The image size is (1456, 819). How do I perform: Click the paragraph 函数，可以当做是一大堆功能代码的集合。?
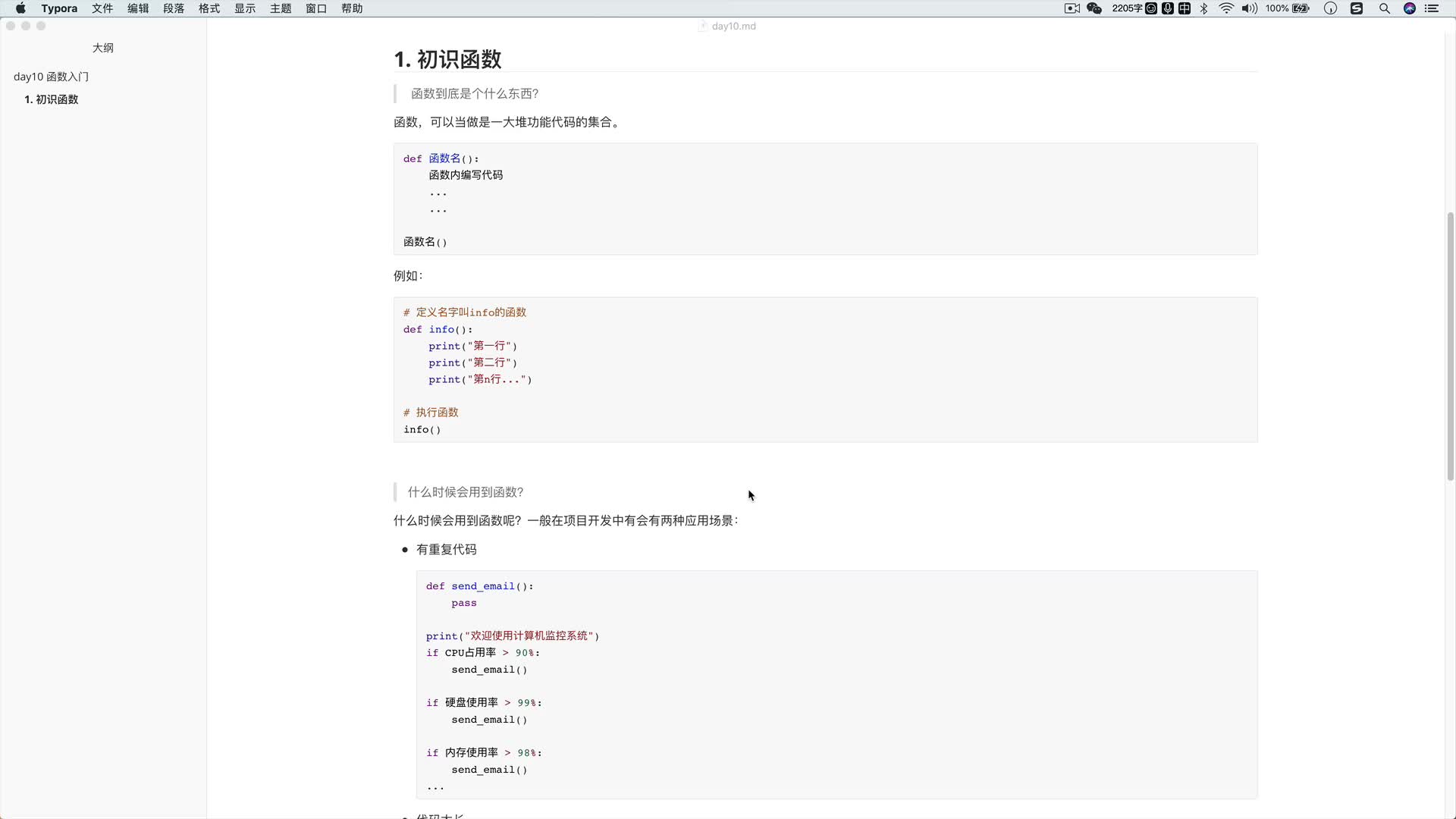[x=509, y=122]
